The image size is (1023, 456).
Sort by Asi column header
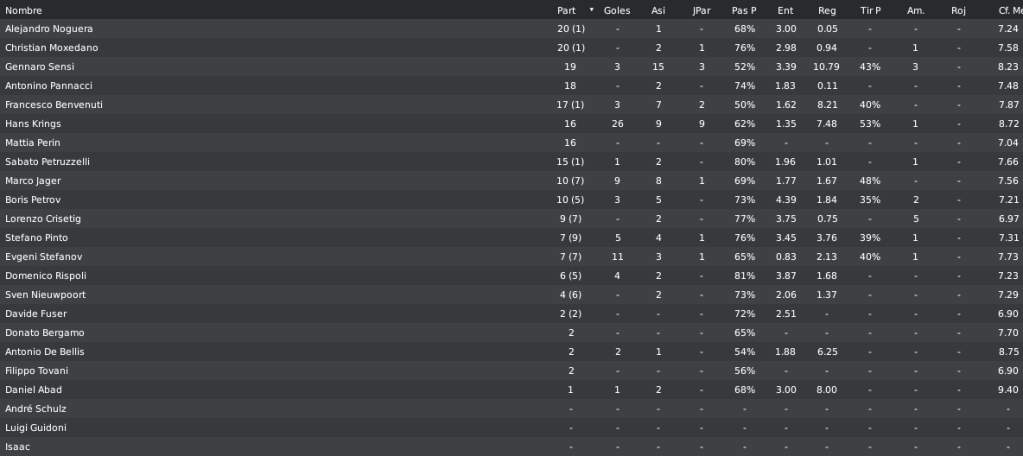658,10
